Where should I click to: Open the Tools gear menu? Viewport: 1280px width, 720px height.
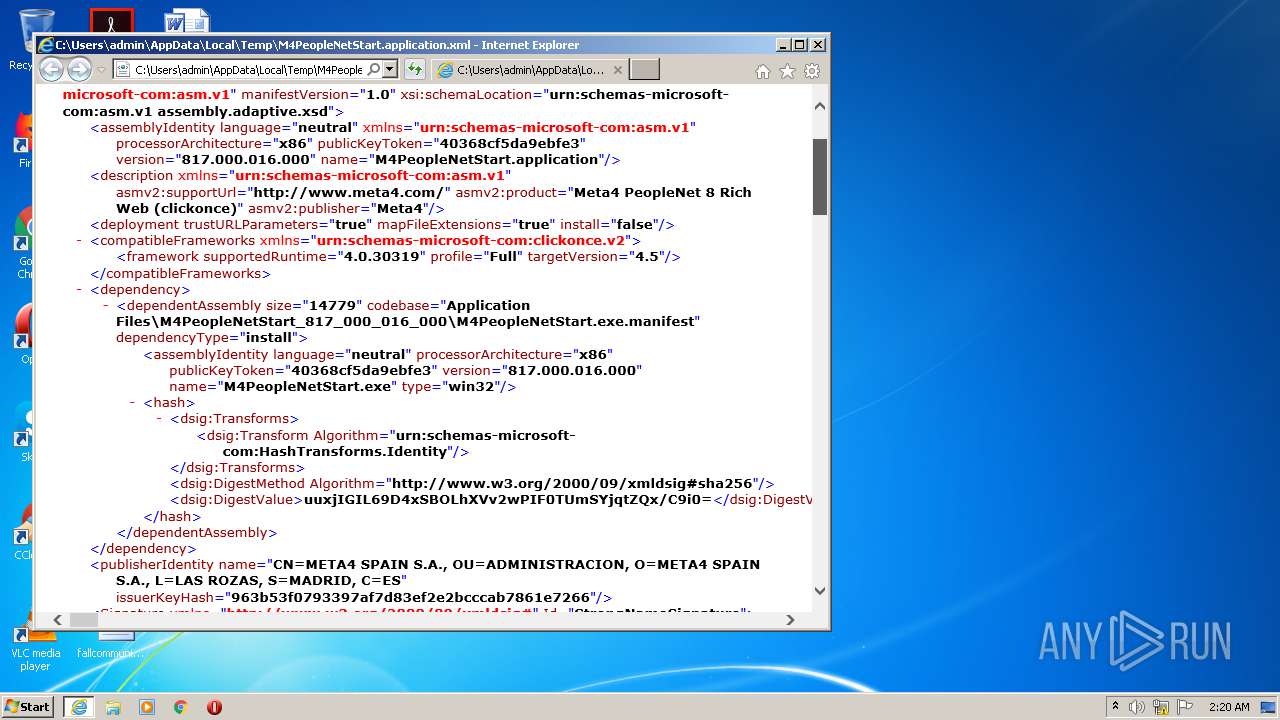coord(812,71)
